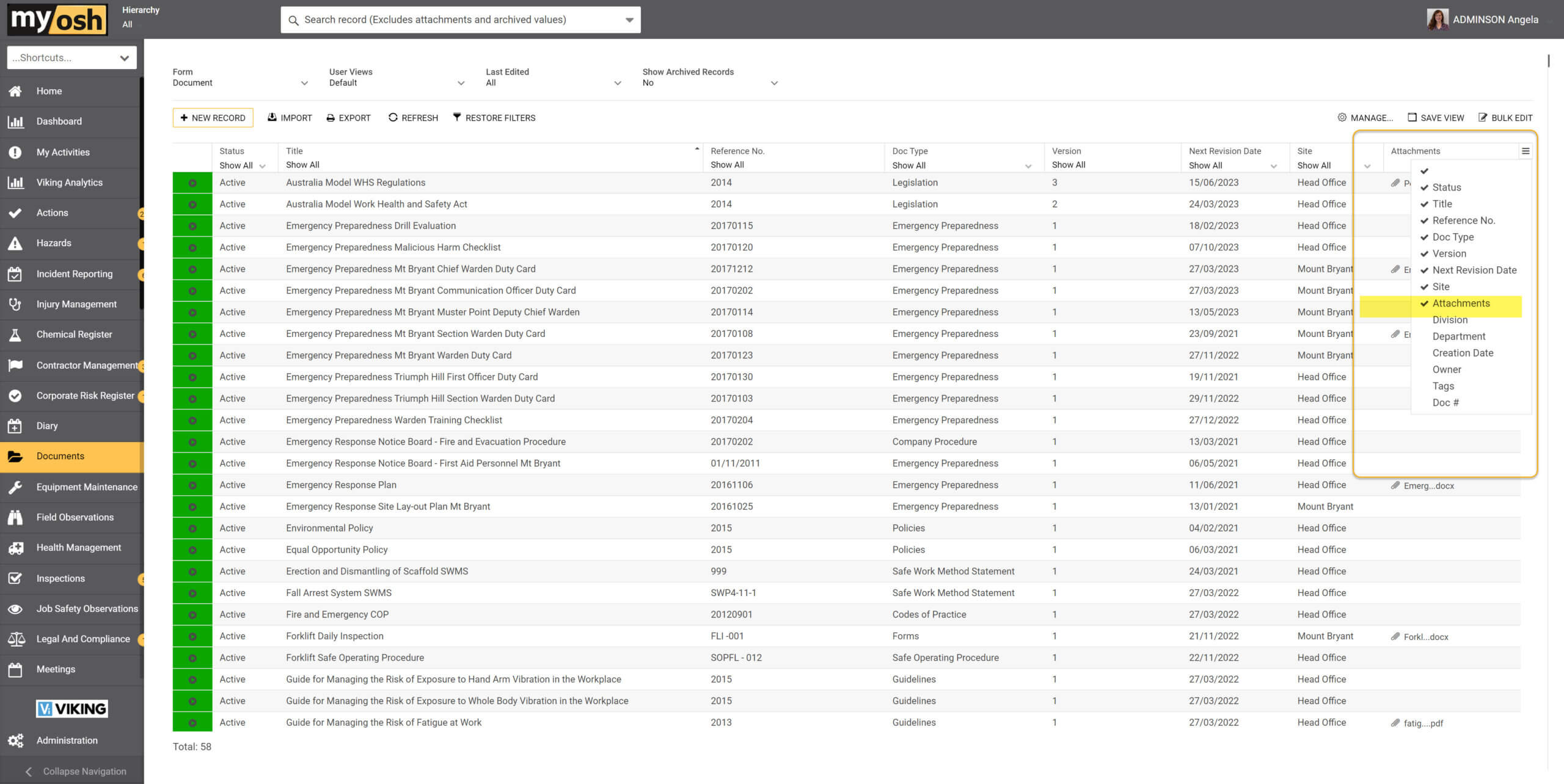Click the Inspections sidebar icon
The height and width of the screenshot is (784, 1564).
pos(16,578)
